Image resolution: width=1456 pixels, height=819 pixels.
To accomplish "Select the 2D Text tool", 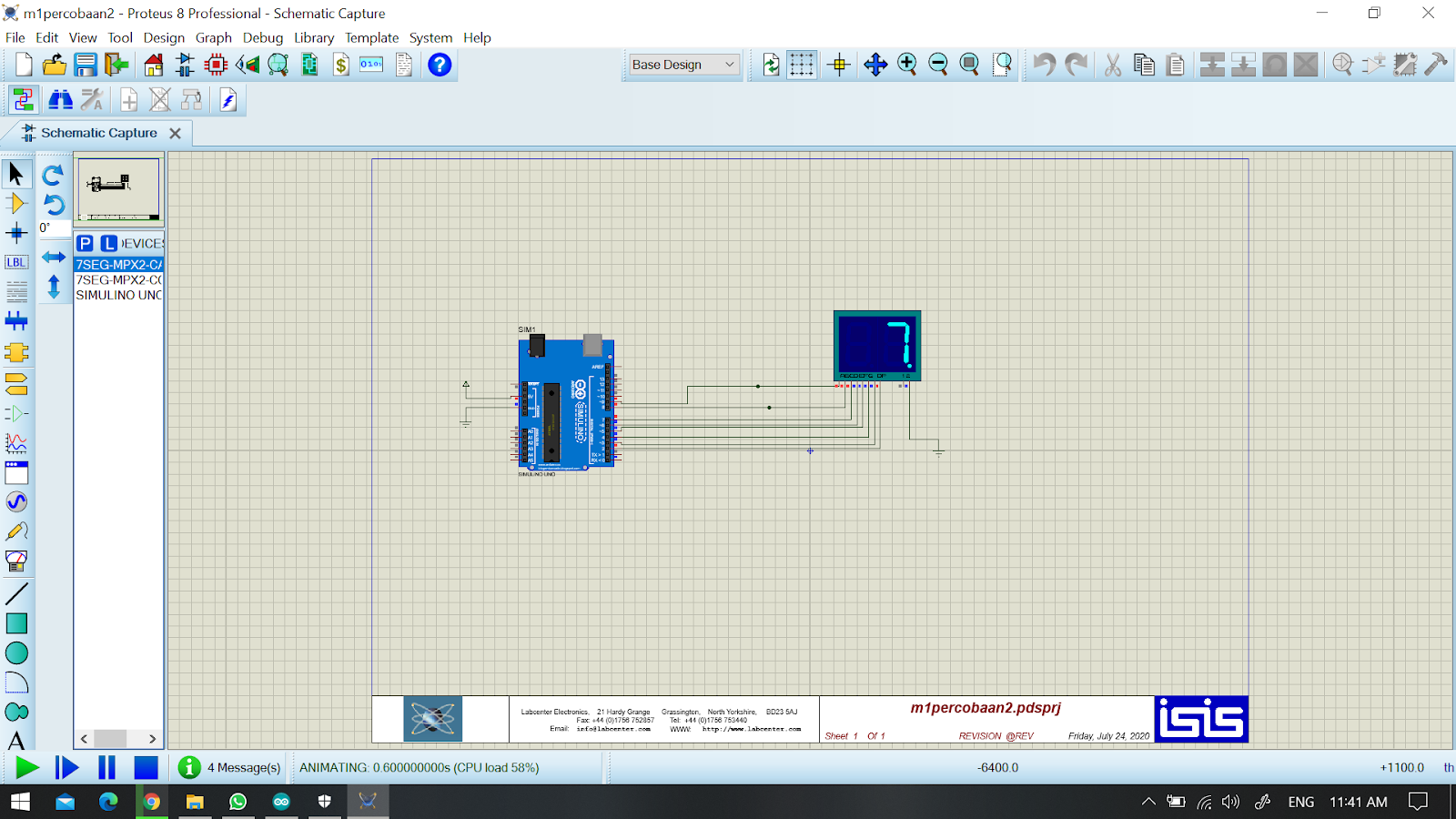I will click(x=16, y=740).
